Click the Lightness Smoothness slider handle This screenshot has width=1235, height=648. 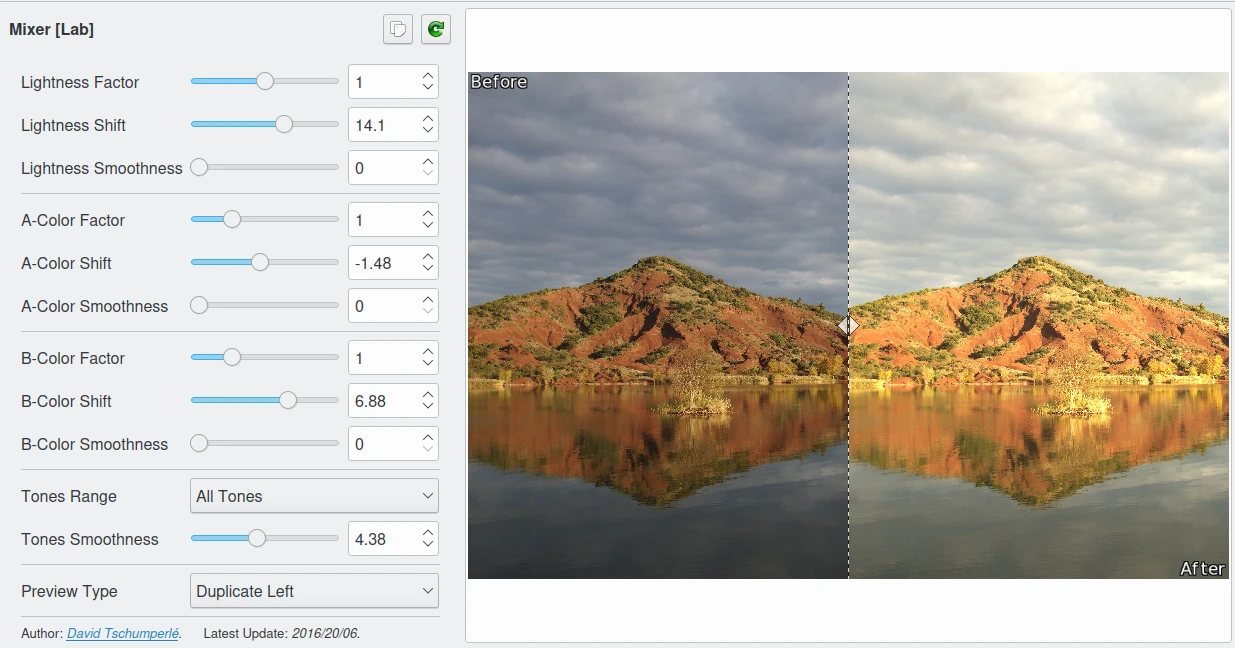[199, 168]
